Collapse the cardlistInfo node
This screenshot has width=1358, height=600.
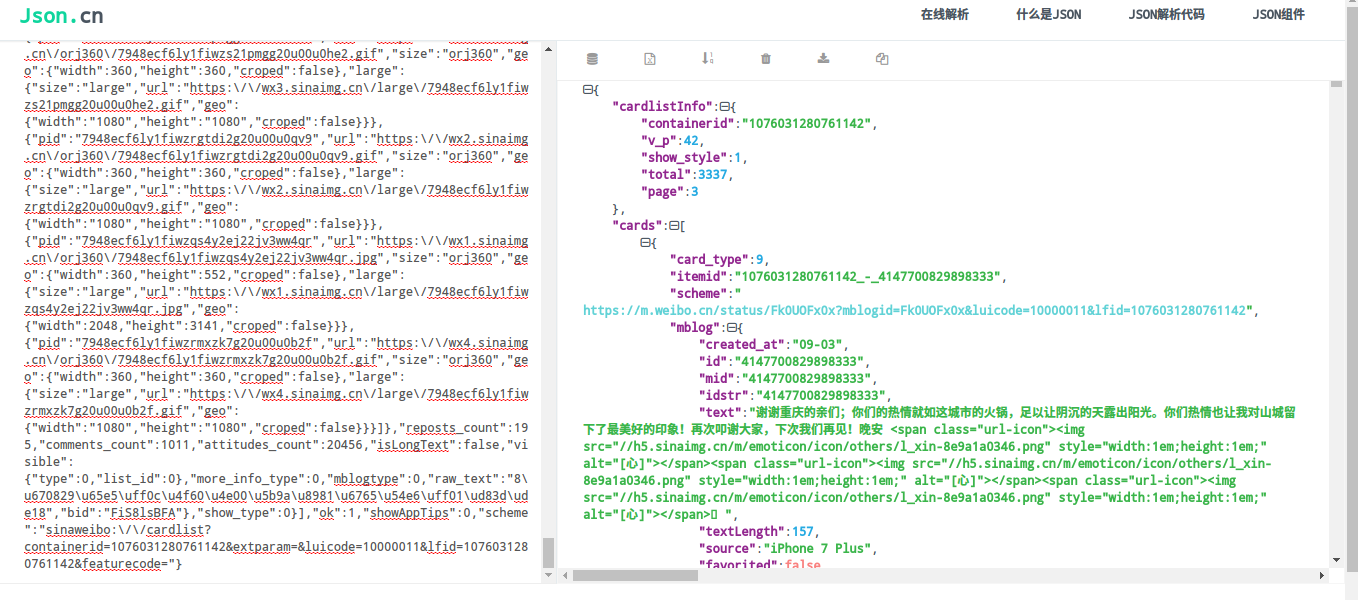tap(726, 107)
